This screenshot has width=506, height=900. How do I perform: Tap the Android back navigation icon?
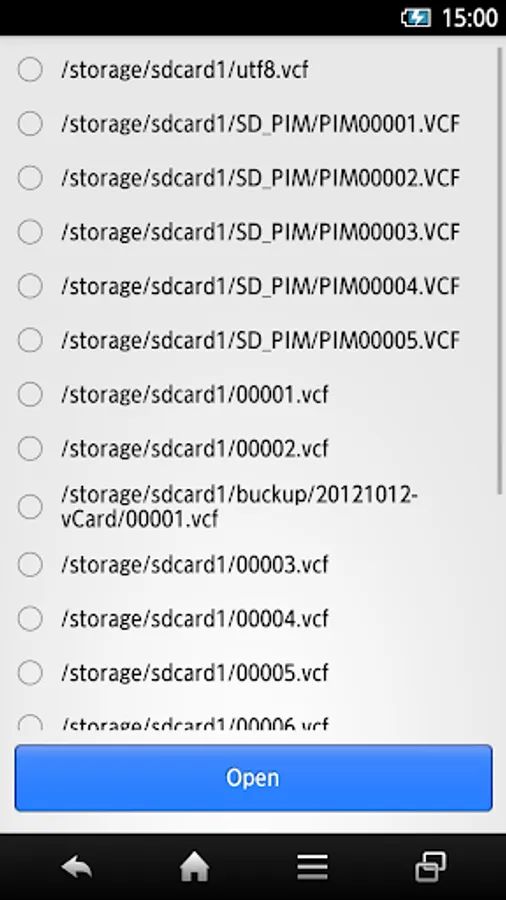pyautogui.click(x=77, y=867)
